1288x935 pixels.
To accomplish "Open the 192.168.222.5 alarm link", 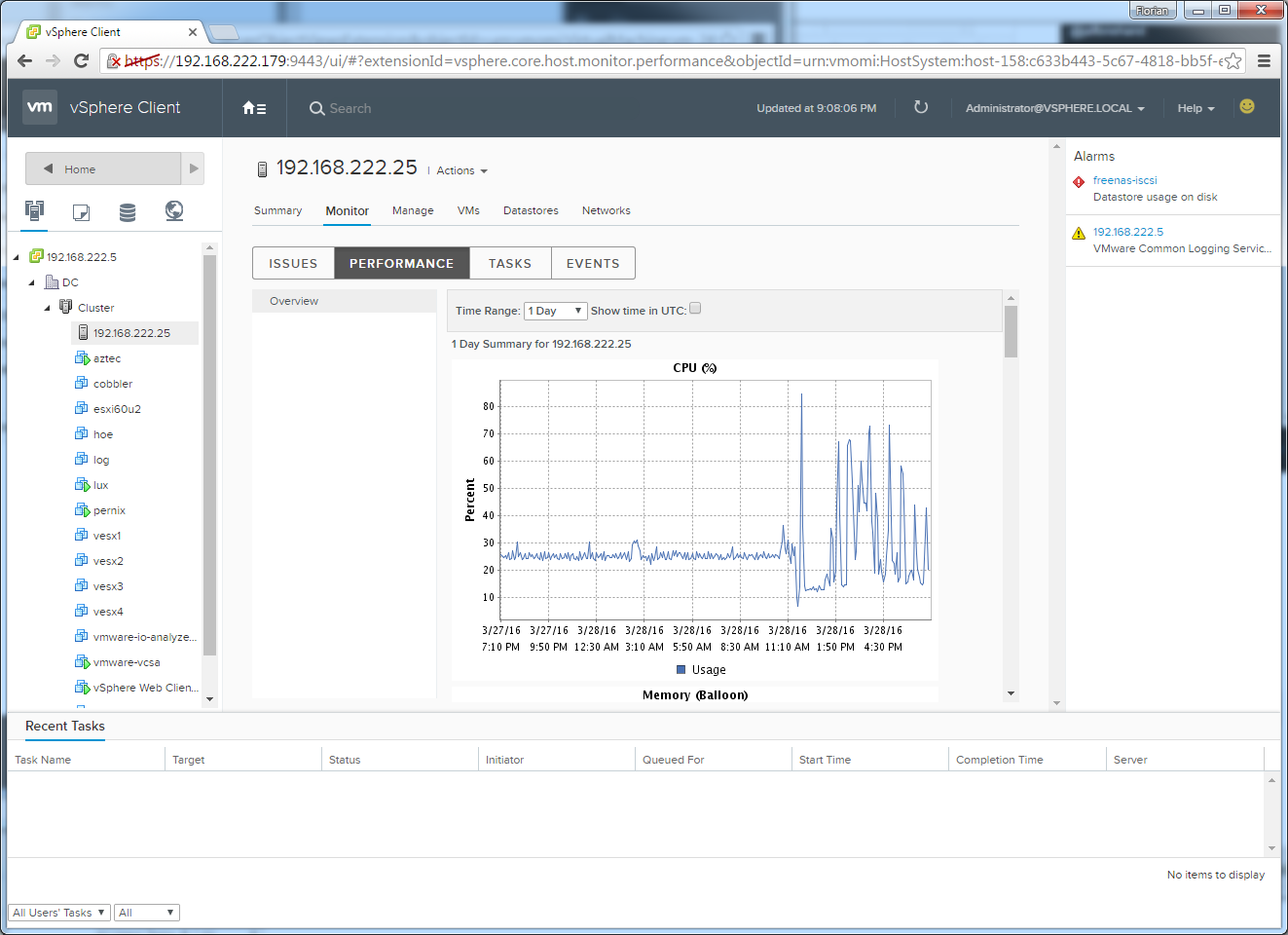I will [1127, 232].
